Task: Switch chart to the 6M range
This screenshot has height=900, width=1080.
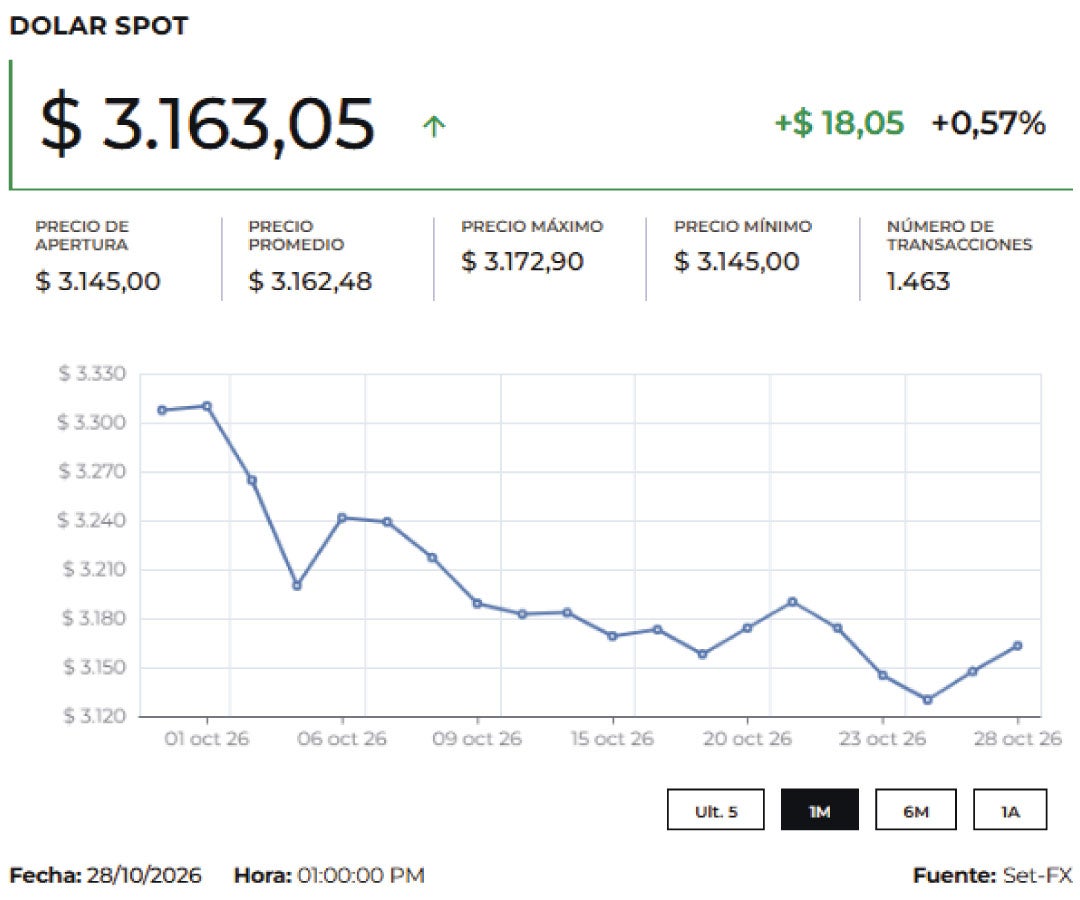Action: click(x=915, y=810)
